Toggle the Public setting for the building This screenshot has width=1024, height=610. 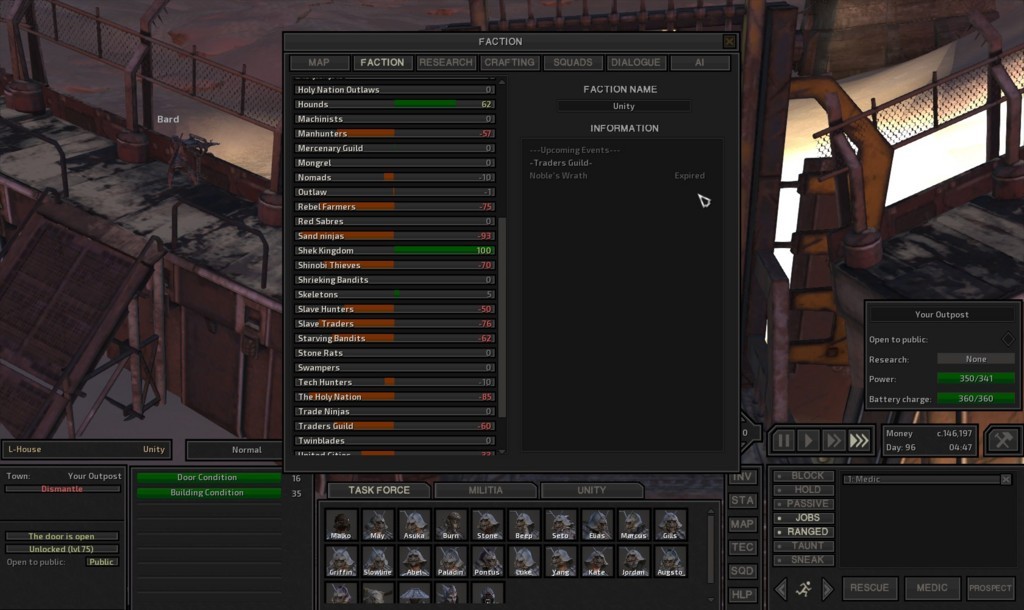(101, 562)
